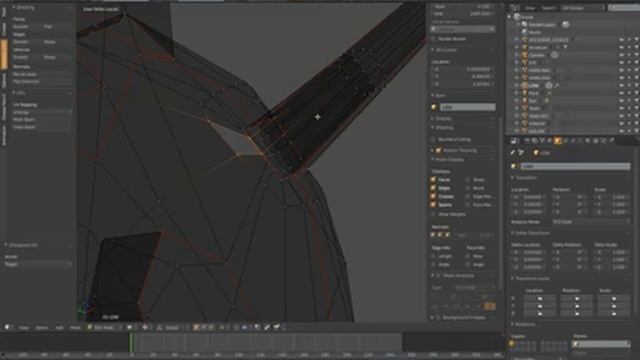Screen dimensions: 640x360
Task: Click the 3D Cursor X location field
Action: (x=463, y=69)
